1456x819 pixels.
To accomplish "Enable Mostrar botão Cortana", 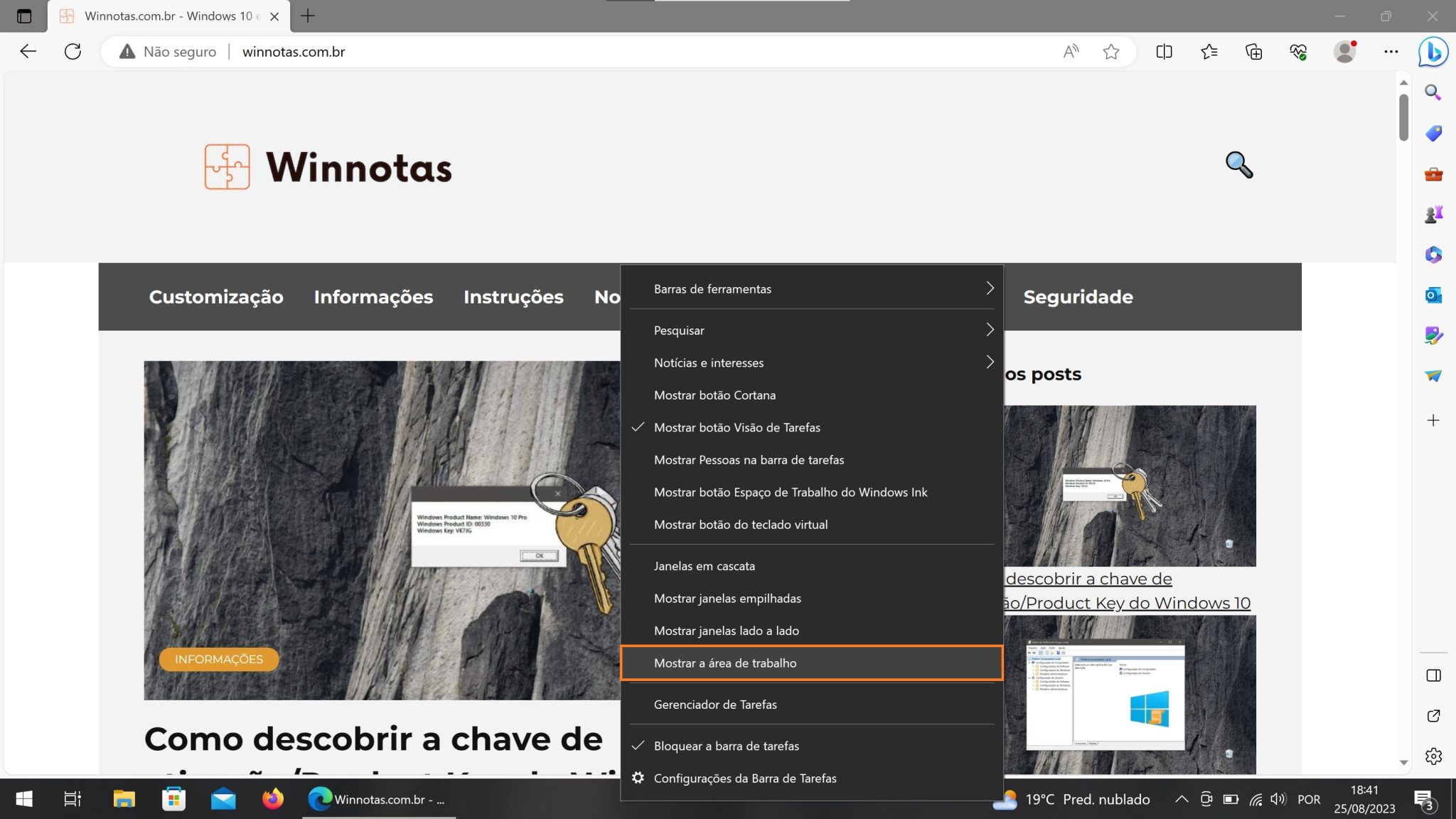I will pyautogui.click(x=714, y=395).
